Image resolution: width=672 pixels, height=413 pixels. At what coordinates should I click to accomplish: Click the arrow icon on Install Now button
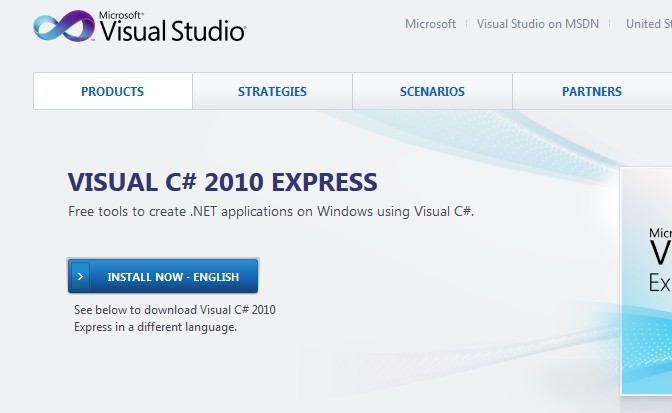(81, 276)
